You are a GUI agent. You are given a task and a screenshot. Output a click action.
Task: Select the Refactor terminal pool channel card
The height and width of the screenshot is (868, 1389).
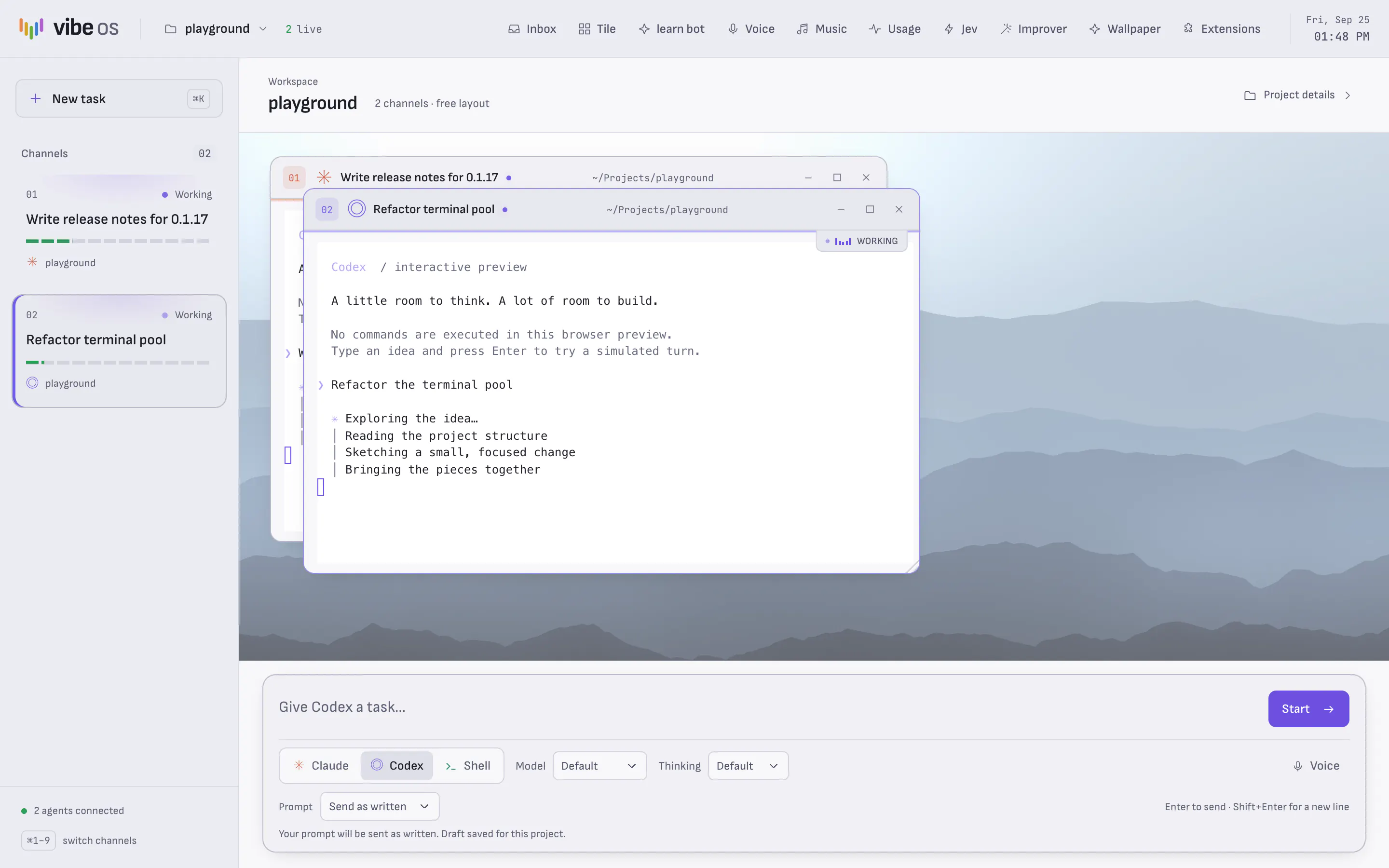pos(119,351)
